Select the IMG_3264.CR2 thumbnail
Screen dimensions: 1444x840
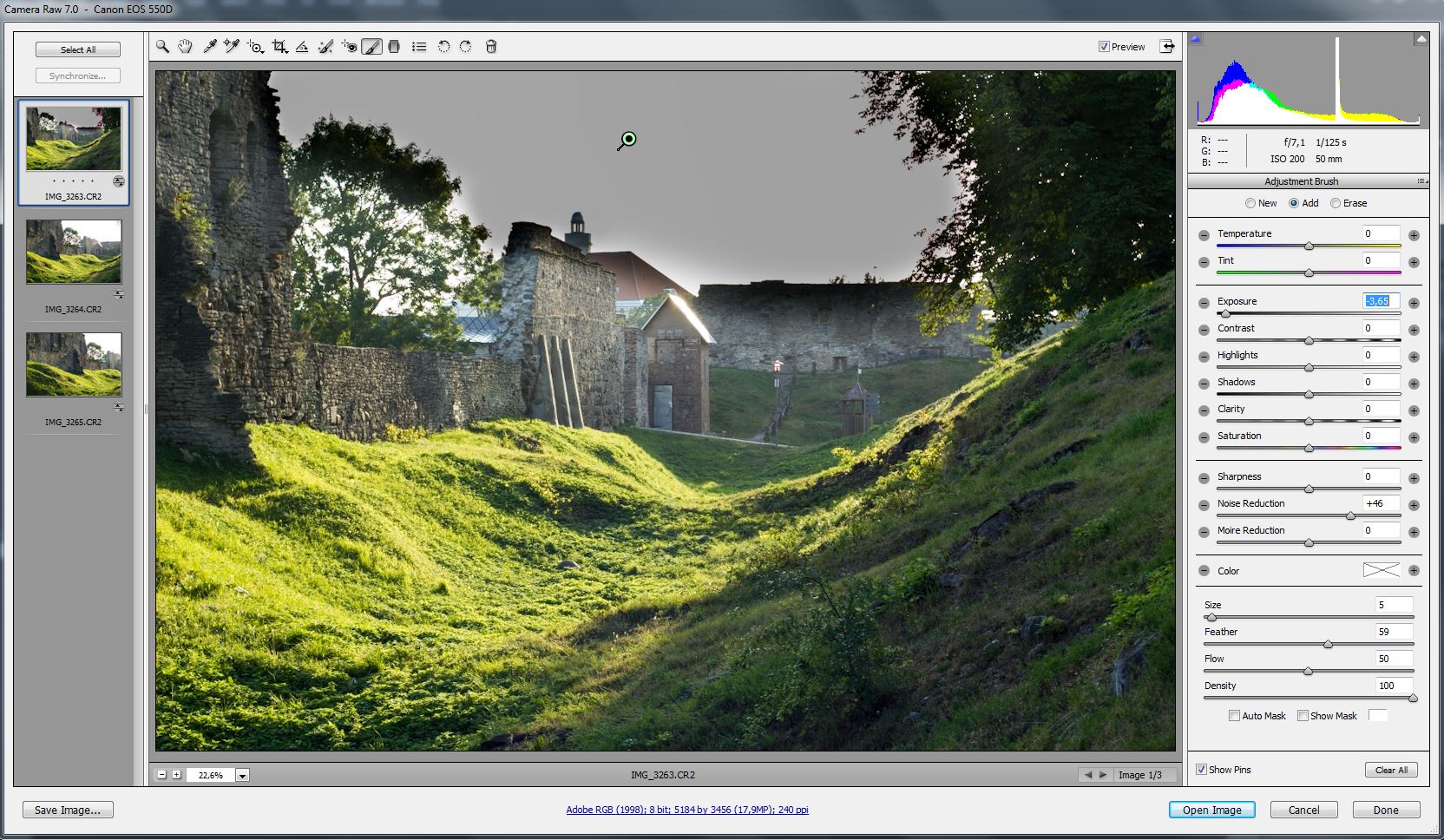[74, 252]
